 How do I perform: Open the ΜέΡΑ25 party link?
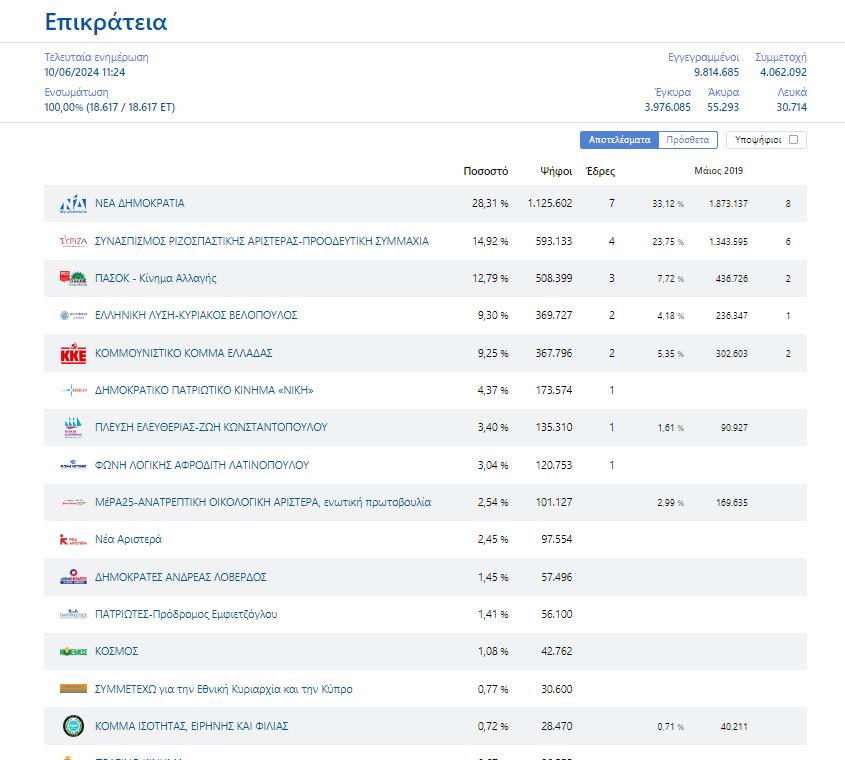(262, 502)
